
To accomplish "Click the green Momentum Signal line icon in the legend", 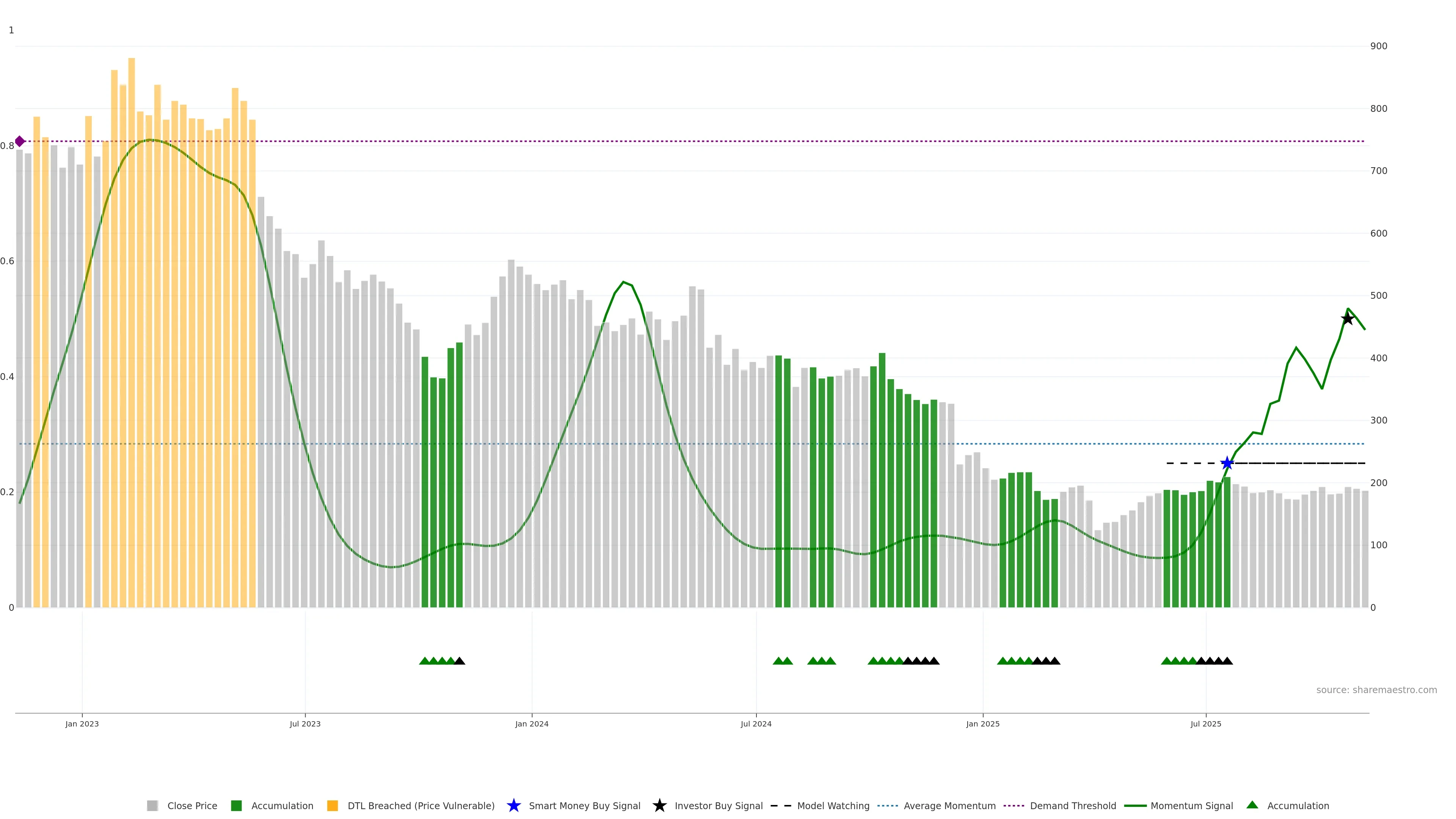I will pos(1135,805).
